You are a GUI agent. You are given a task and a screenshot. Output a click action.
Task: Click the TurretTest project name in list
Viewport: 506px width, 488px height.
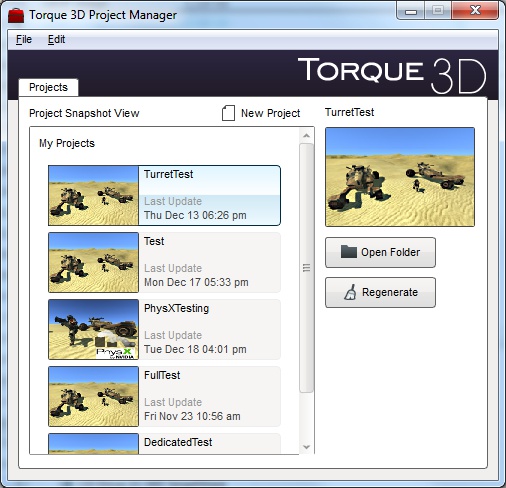click(169, 174)
